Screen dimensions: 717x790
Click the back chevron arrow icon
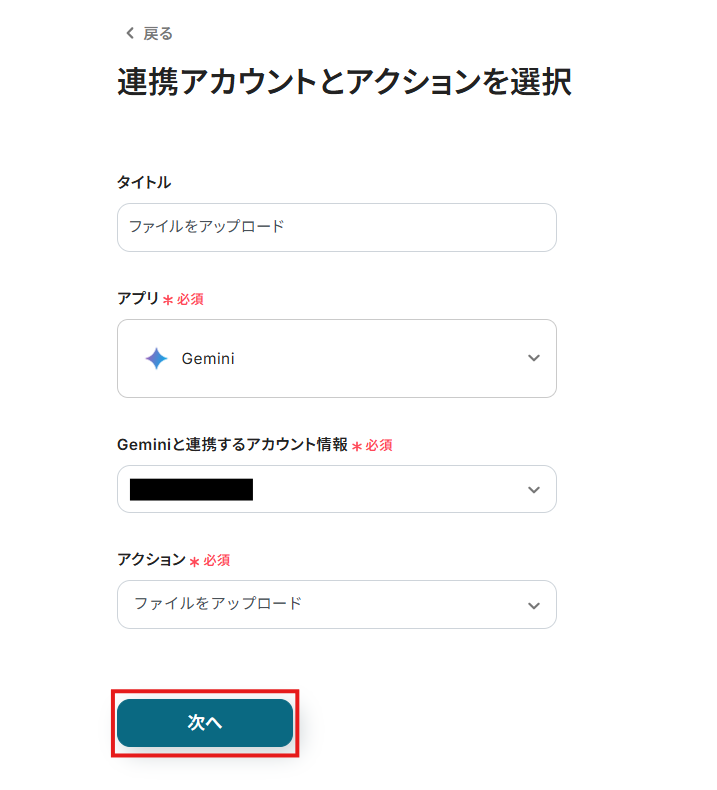[129, 34]
